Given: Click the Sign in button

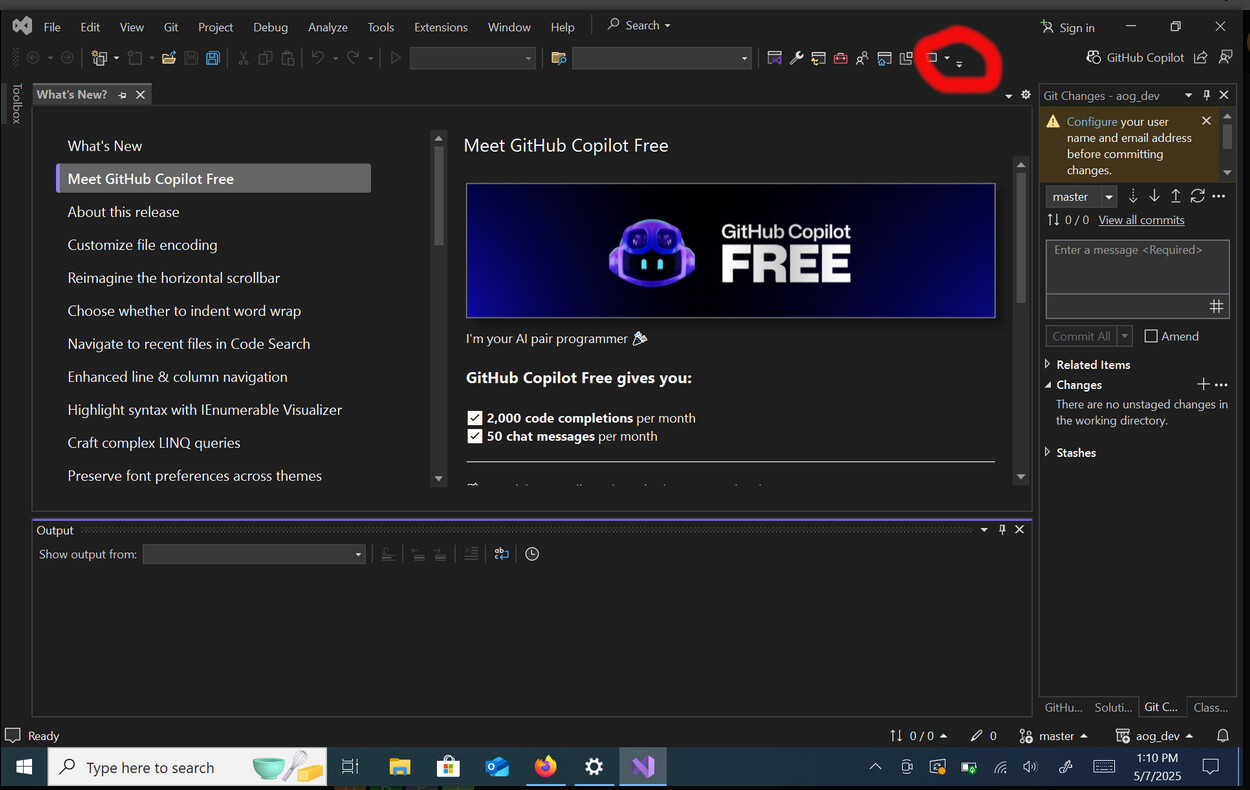Looking at the screenshot, I should 1068,27.
